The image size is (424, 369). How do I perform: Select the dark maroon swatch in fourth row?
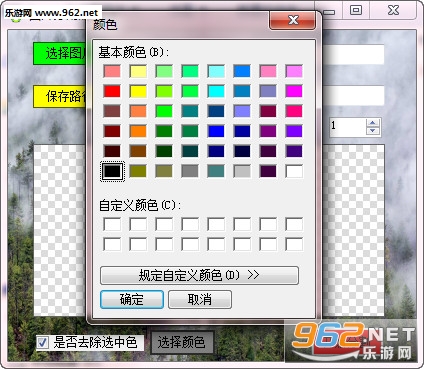coord(112,131)
